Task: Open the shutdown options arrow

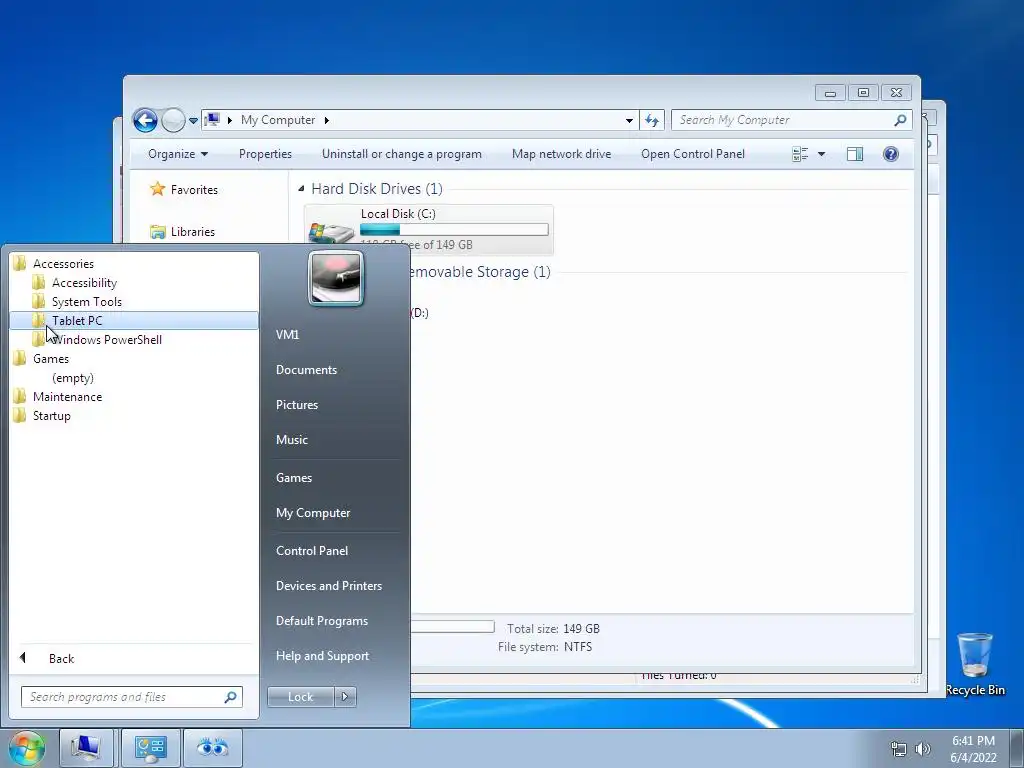Action: [345, 697]
